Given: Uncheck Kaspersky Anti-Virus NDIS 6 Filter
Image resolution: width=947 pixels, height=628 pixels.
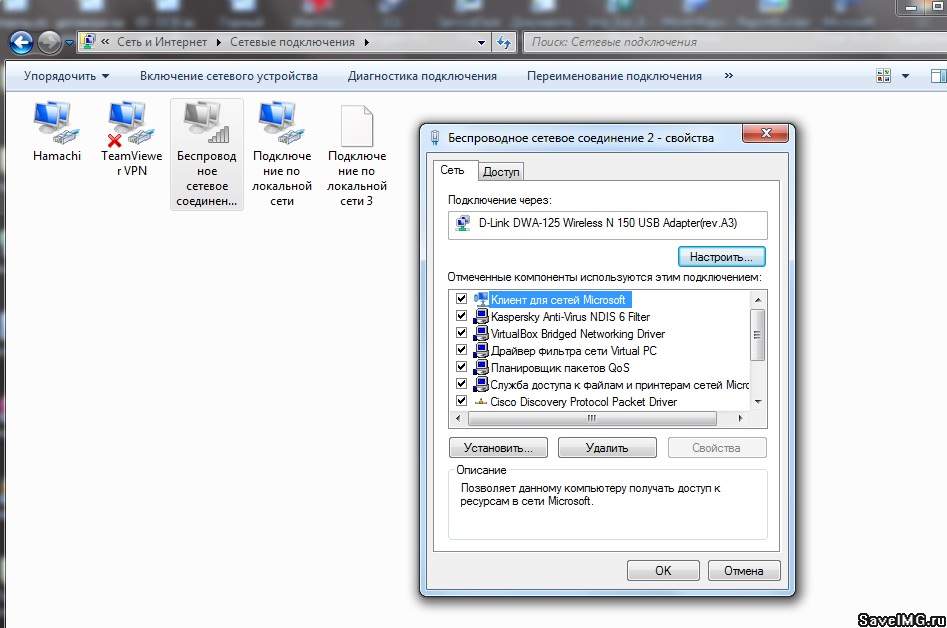Looking at the screenshot, I should pos(461,316).
